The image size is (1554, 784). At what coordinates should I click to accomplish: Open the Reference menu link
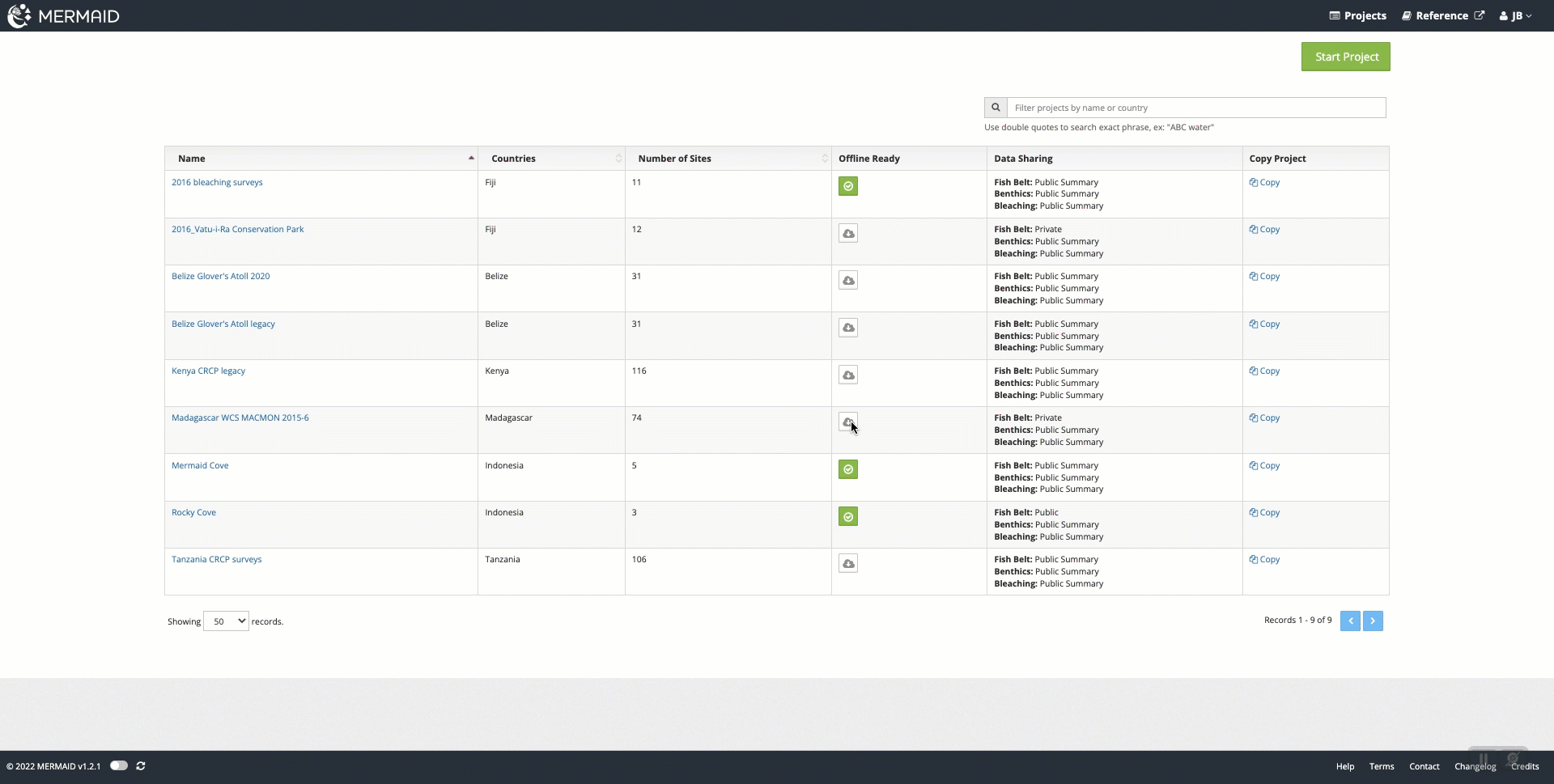coord(1442,16)
